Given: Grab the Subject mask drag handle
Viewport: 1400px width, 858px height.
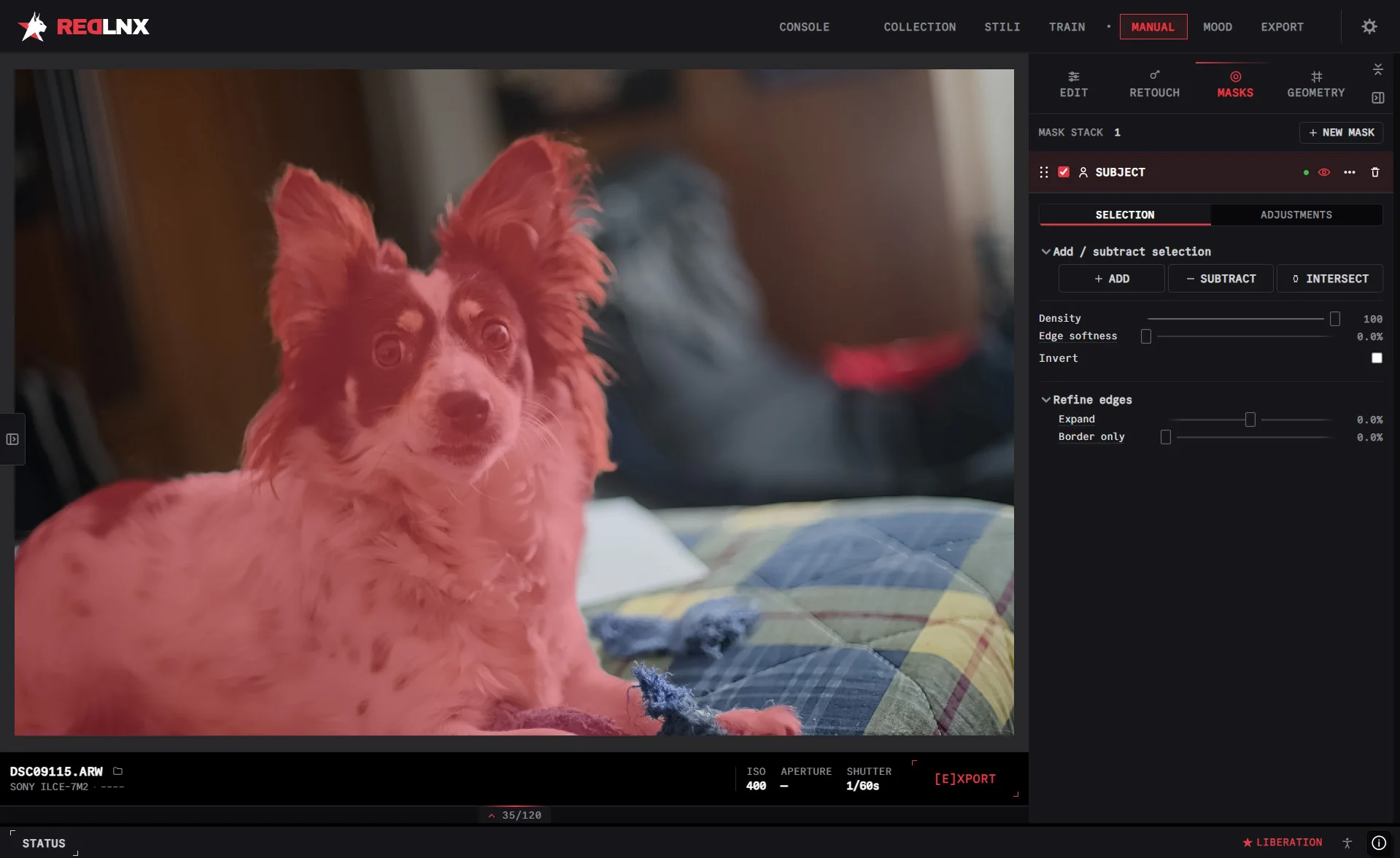Looking at the screenshot, I should click(1044, 172).
